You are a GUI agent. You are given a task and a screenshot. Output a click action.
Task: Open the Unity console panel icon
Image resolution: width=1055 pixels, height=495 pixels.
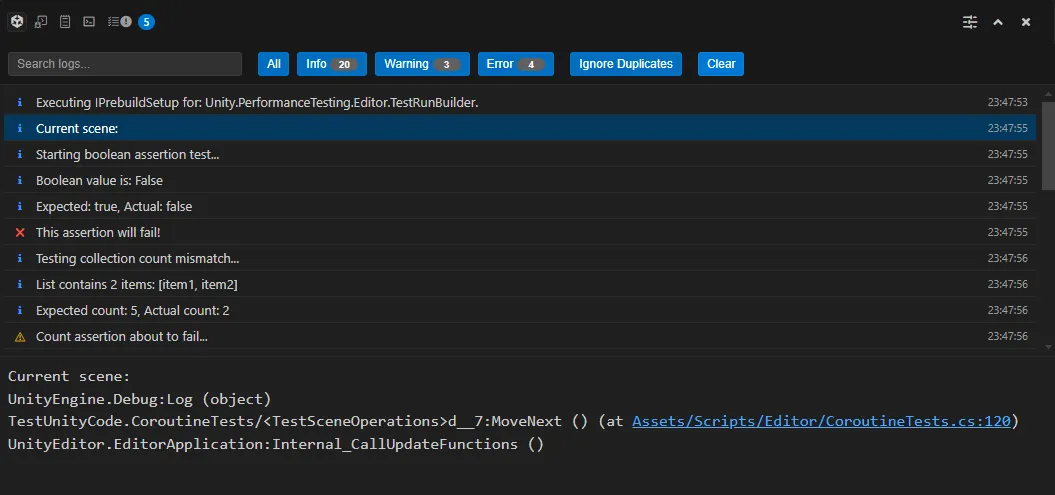coord(17,22)
